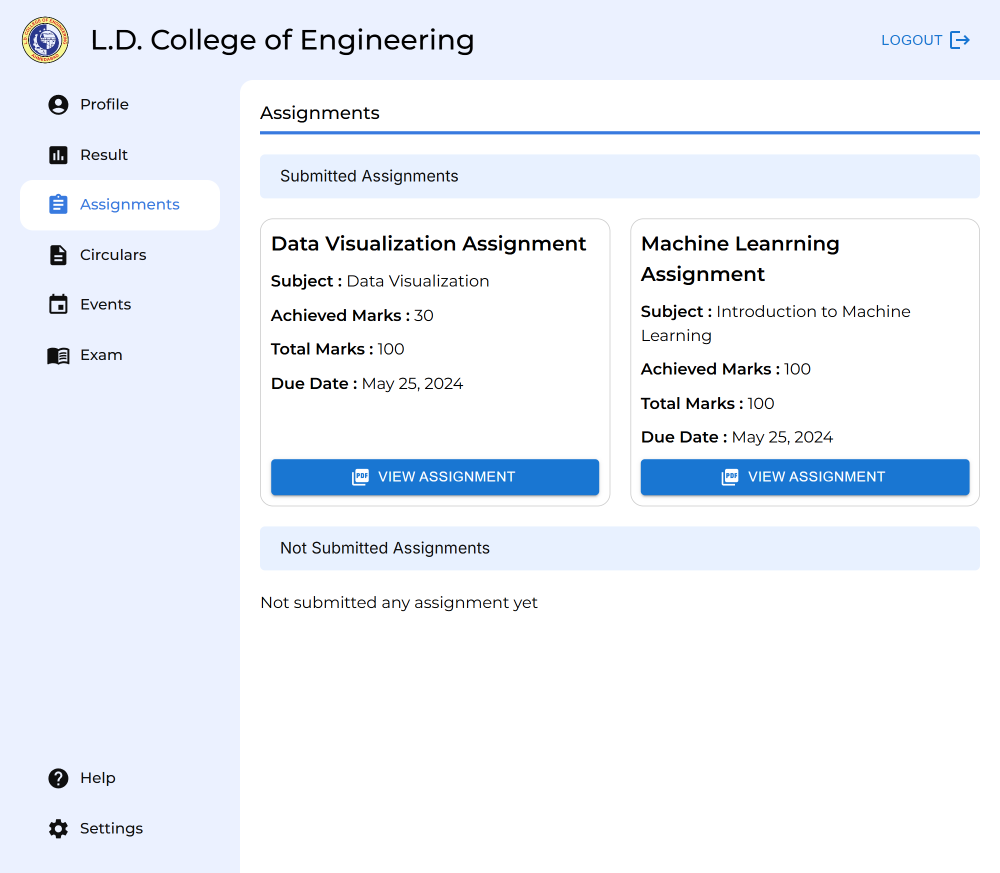Select the Exam sidebar entry
This screenshot has width=1000, height=873.
(101, 355)
